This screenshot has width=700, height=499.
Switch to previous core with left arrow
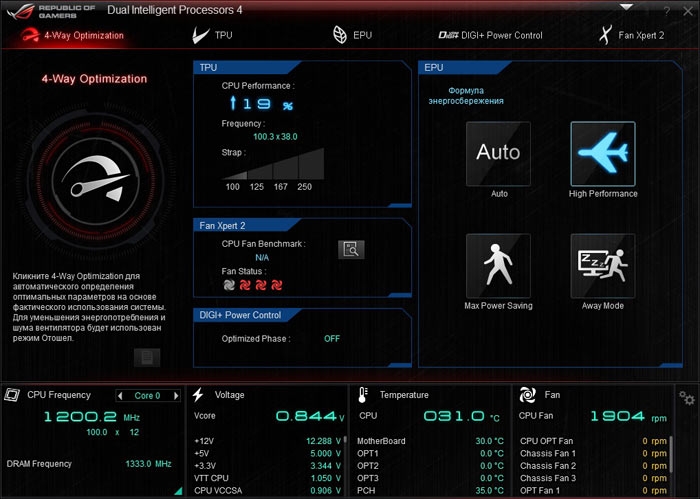[121, 395]
